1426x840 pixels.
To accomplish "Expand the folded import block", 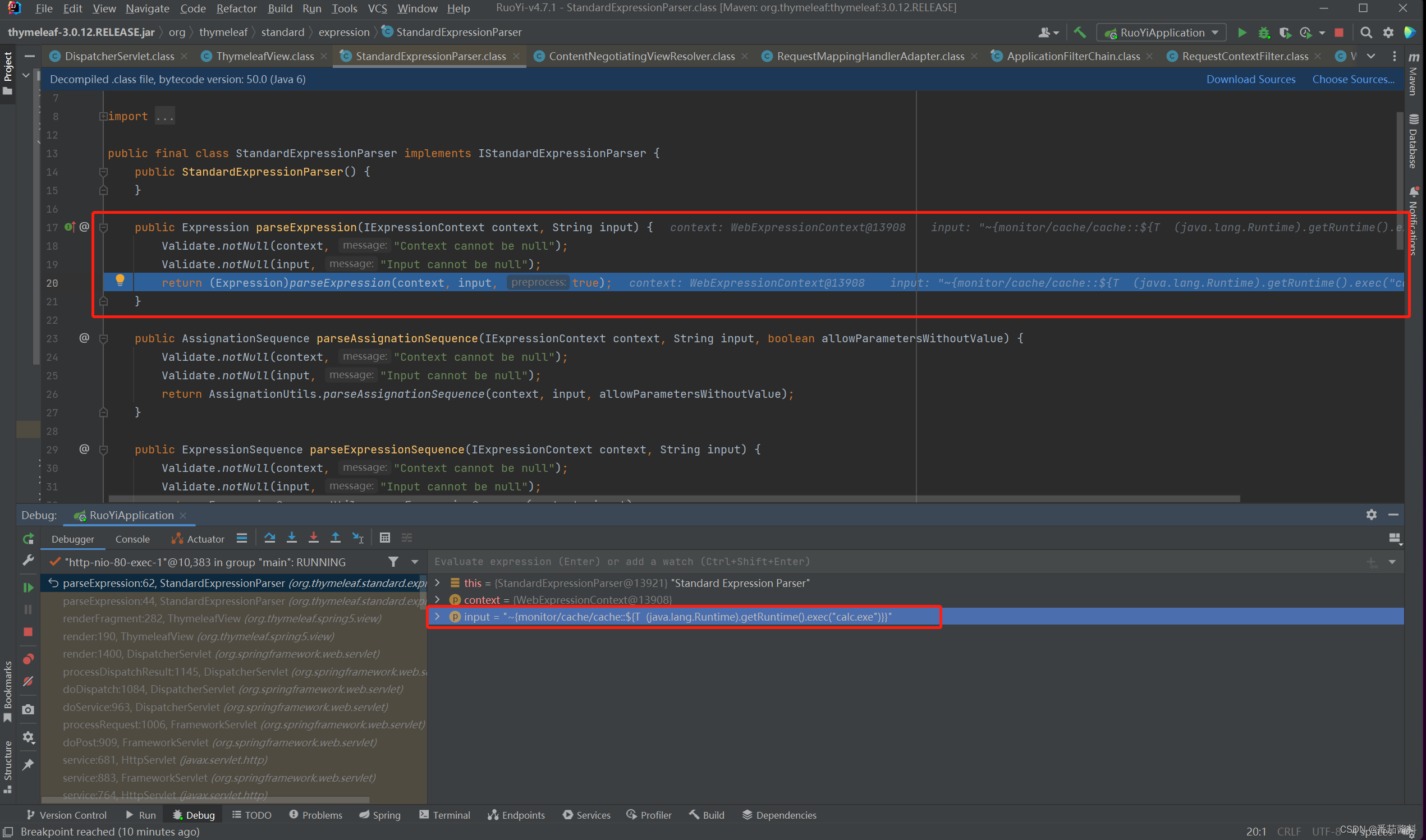I will coord(103,116).
